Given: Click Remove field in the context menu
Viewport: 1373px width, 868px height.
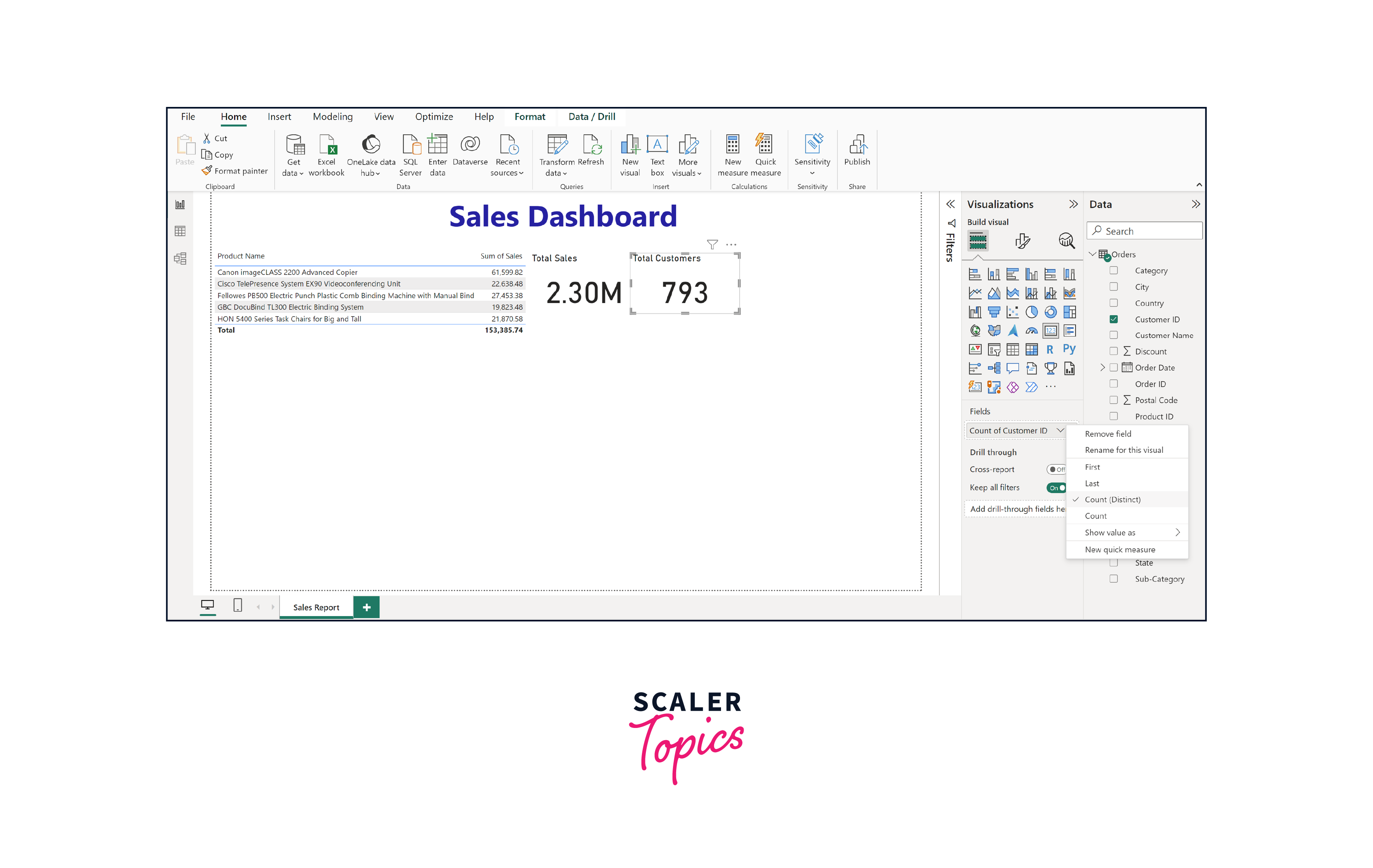Looking at the screenshot, I should tap(1107, 434).
